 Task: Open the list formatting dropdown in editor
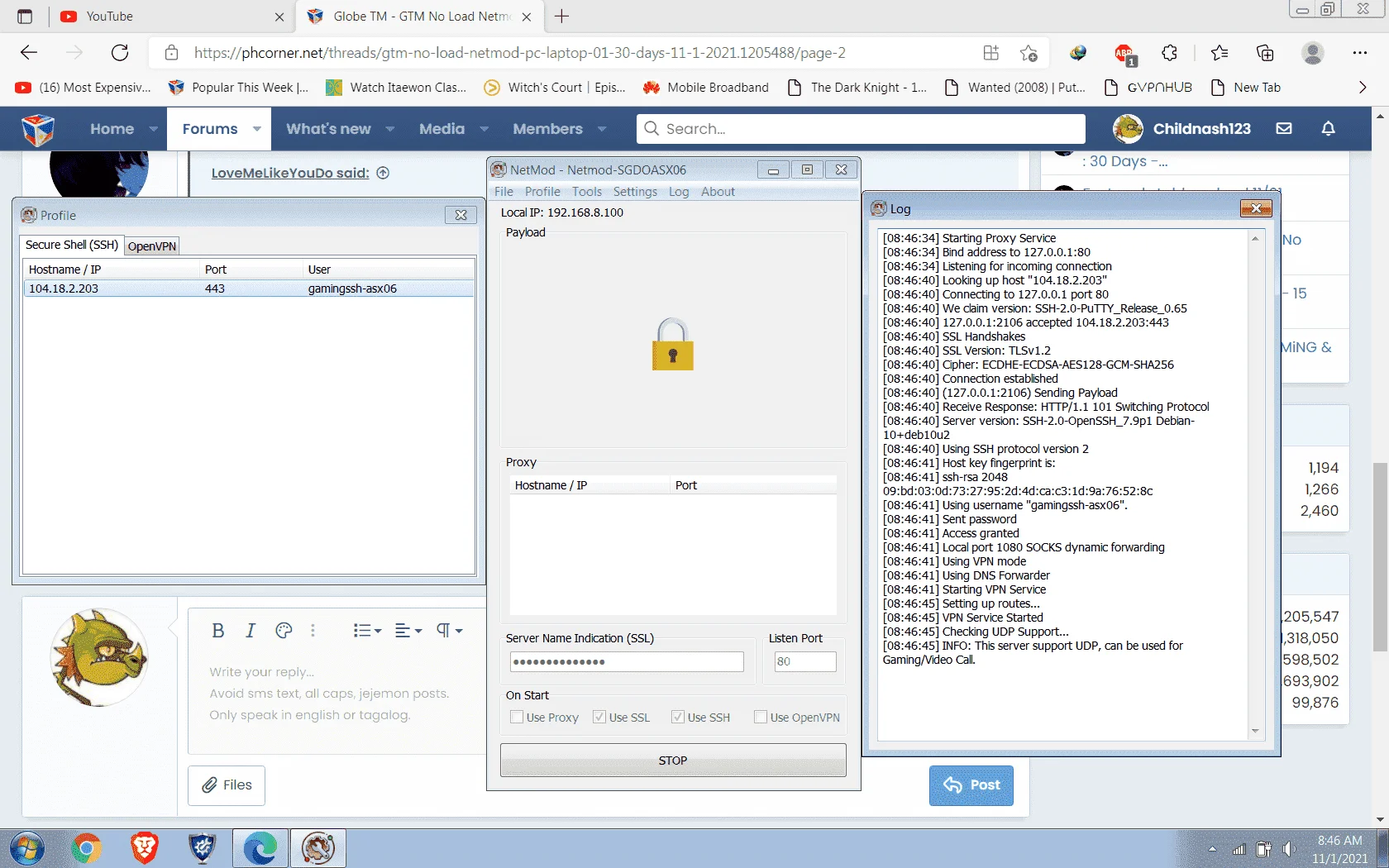(x=367, y=631)
